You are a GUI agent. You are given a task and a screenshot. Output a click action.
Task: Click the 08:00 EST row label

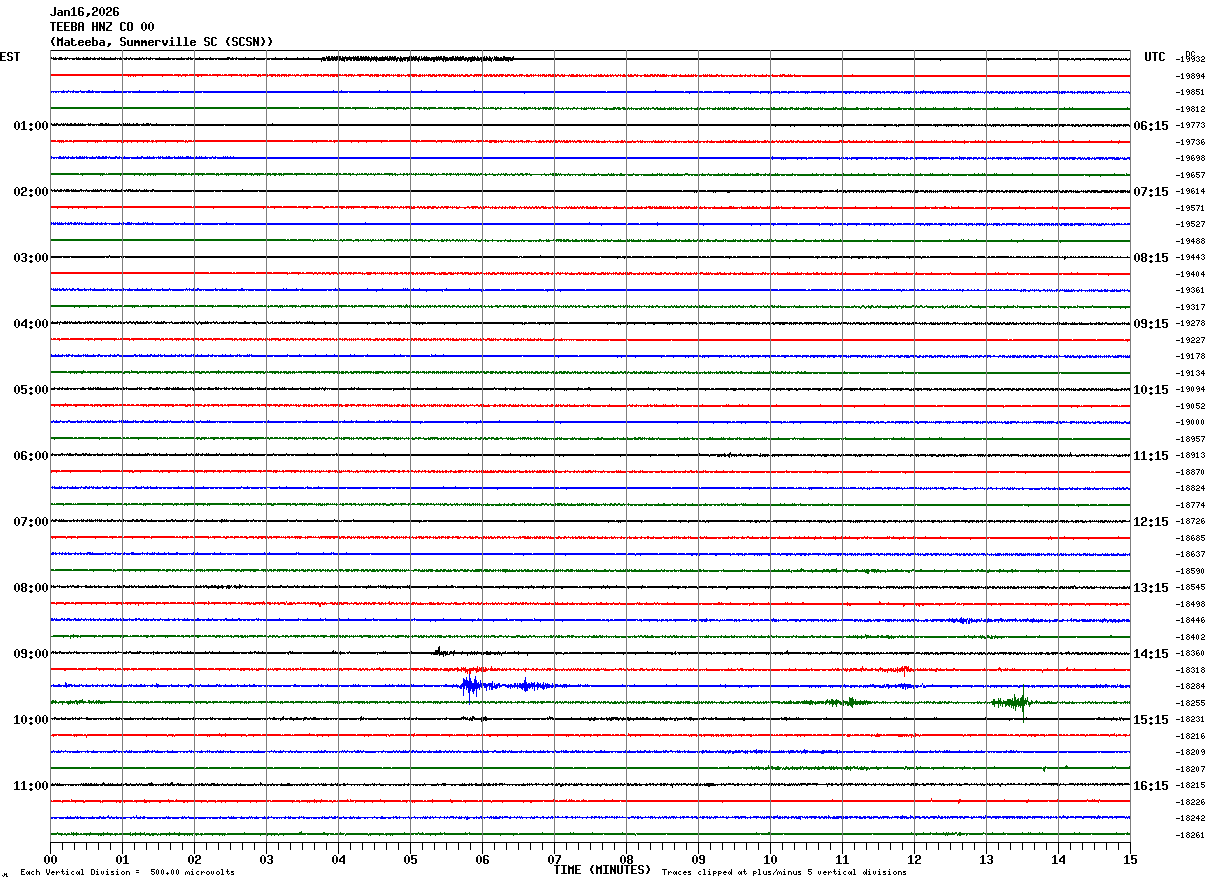click(x=31, y=588)
